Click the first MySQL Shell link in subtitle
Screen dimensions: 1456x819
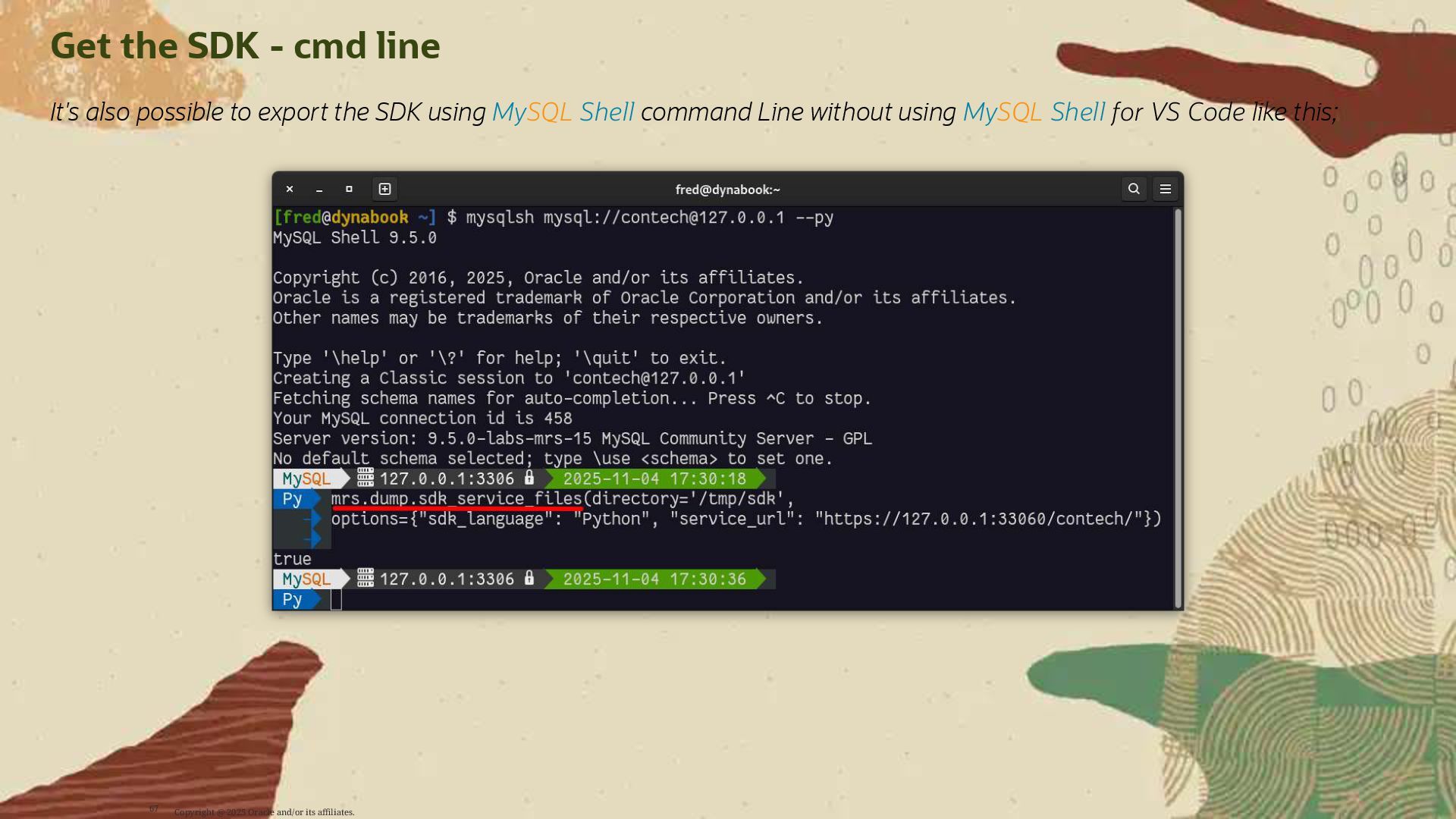point(563,112)
